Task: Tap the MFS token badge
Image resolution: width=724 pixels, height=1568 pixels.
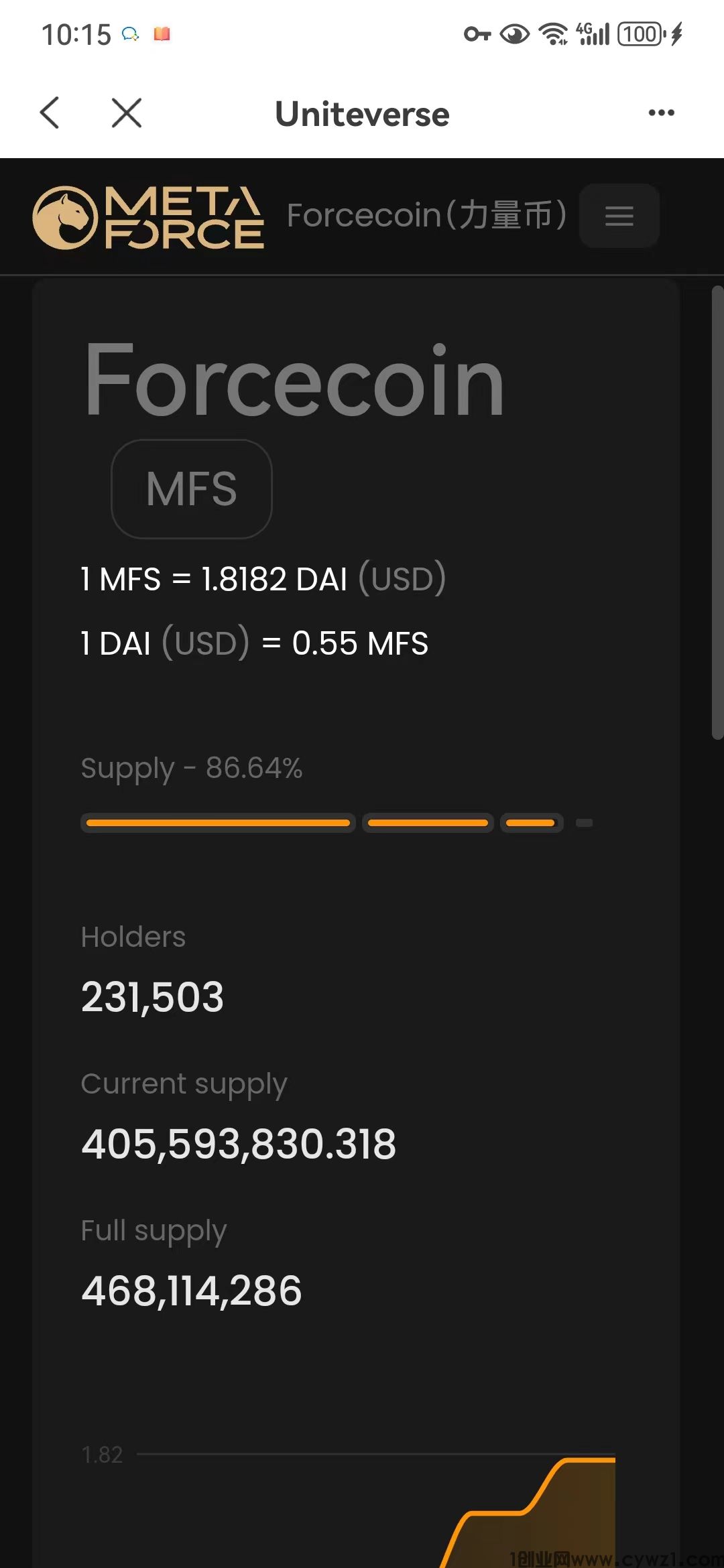Action: click(x=192, y=488)
